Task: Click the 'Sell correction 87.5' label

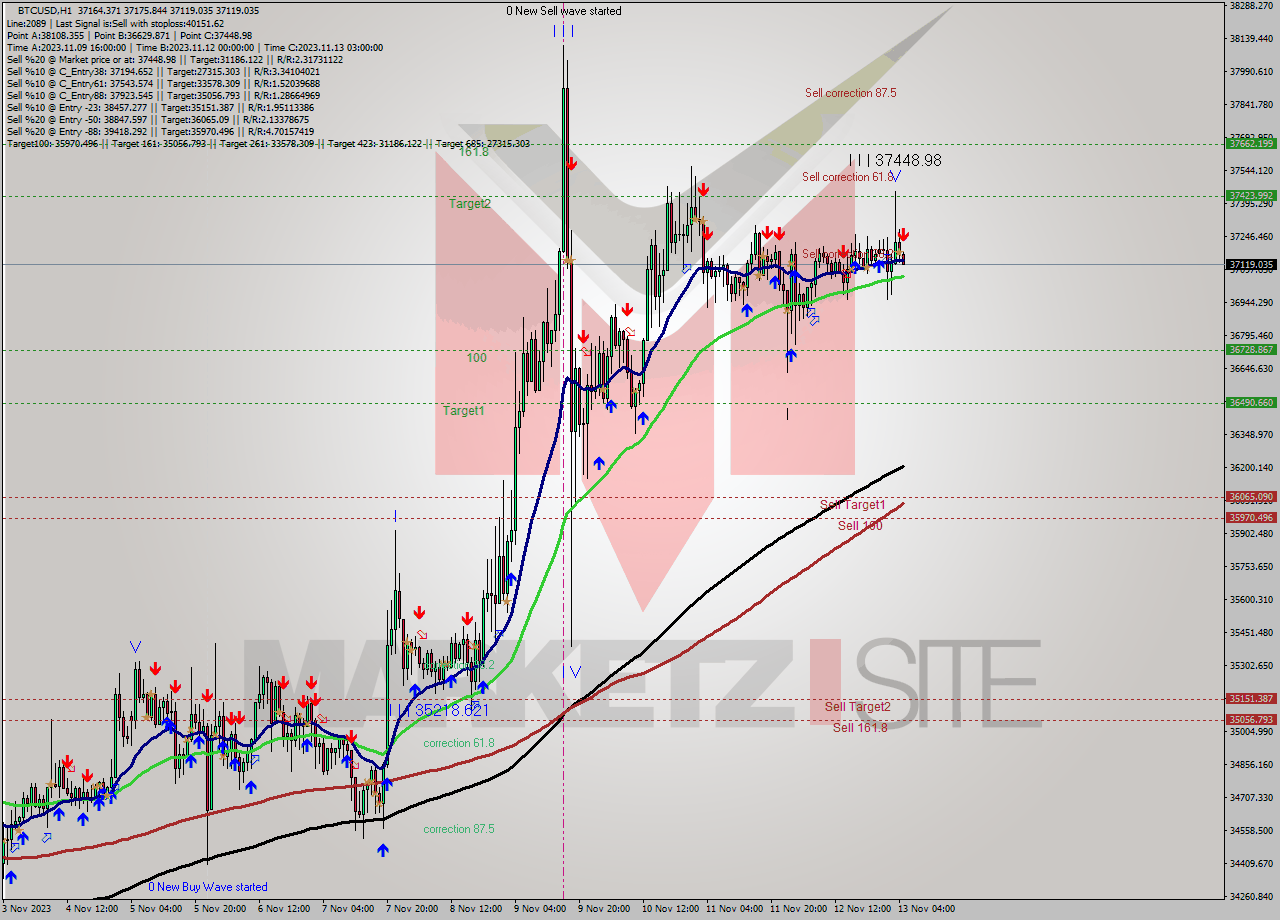Action: 851,93
